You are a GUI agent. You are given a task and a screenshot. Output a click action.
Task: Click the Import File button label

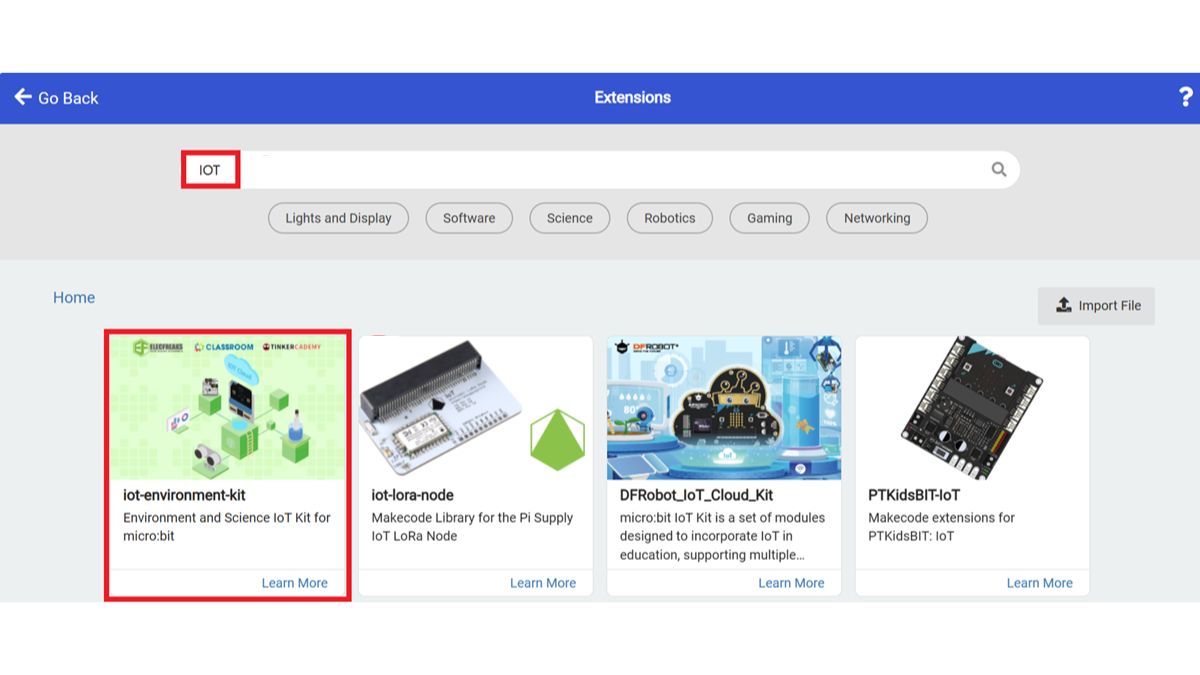[1110, 306]
